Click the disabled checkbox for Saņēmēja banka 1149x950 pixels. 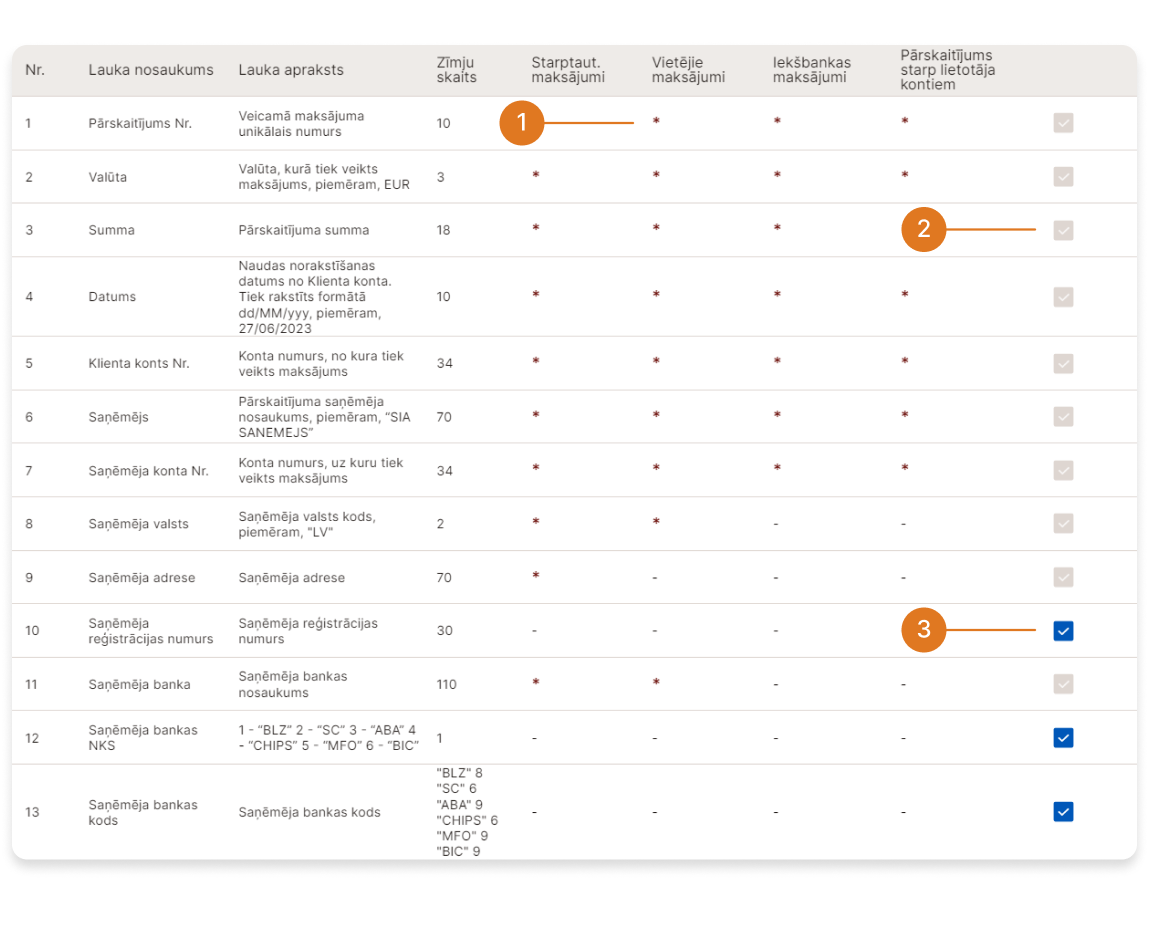point(1063,684)
